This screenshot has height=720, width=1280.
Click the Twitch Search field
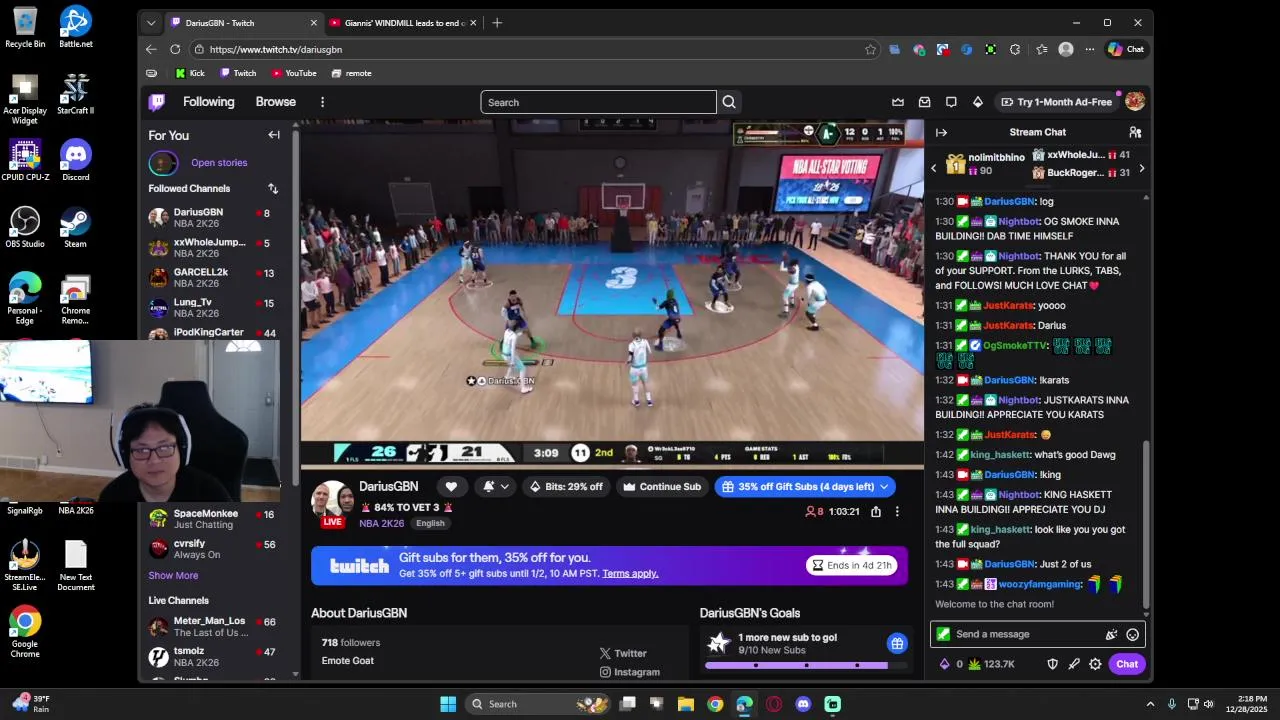click(598, 102)
